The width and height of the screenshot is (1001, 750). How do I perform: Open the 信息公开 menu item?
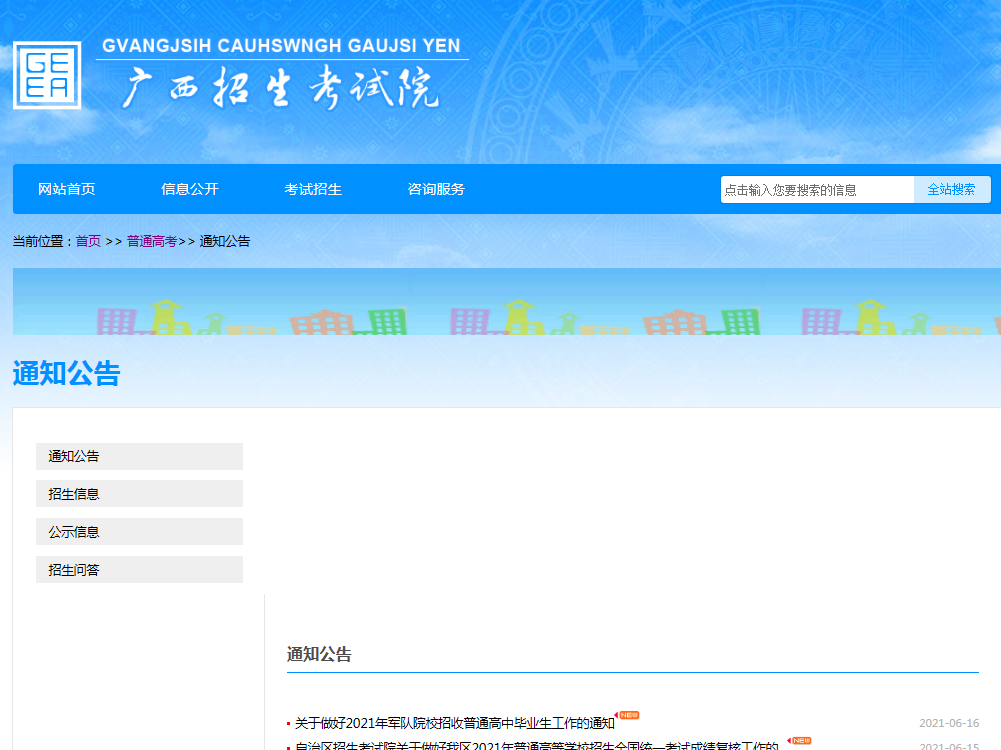click(190, 189)
